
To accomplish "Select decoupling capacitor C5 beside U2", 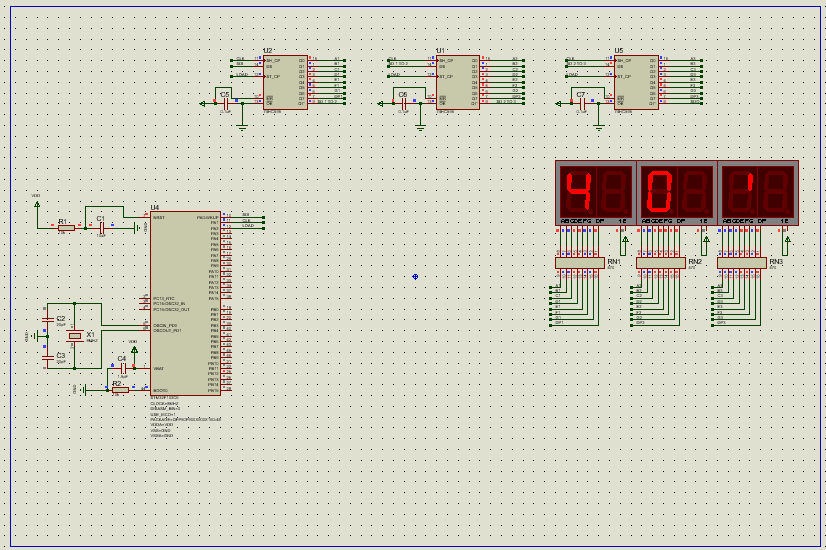I will pyautogui.click(x=226, y=103).
